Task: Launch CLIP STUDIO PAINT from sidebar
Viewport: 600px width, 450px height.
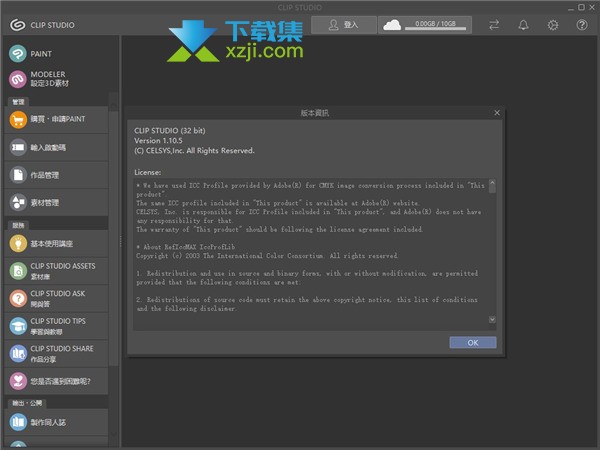Action: coord(18,54)
